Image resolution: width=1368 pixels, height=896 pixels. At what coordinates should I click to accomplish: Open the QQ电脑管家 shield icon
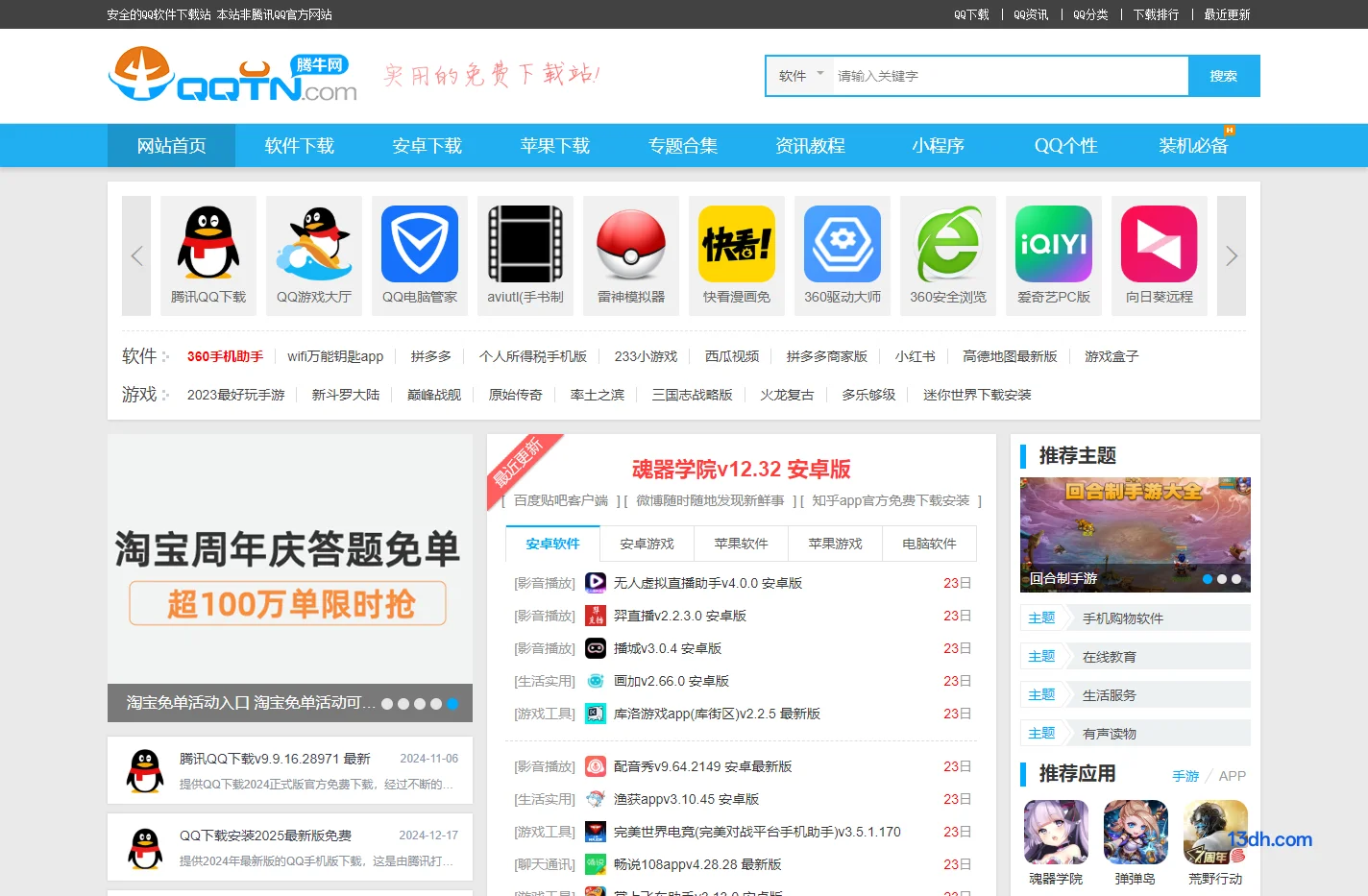point(420,244)
